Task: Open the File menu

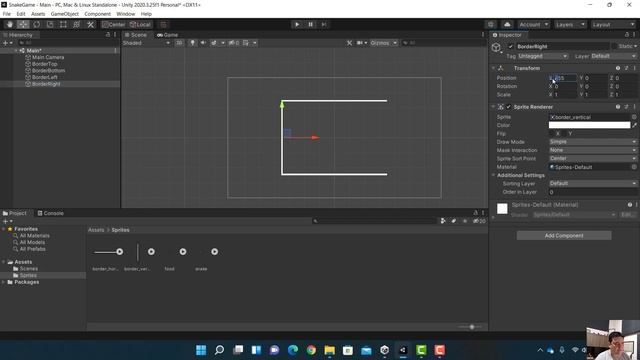Action: point(7,14)
